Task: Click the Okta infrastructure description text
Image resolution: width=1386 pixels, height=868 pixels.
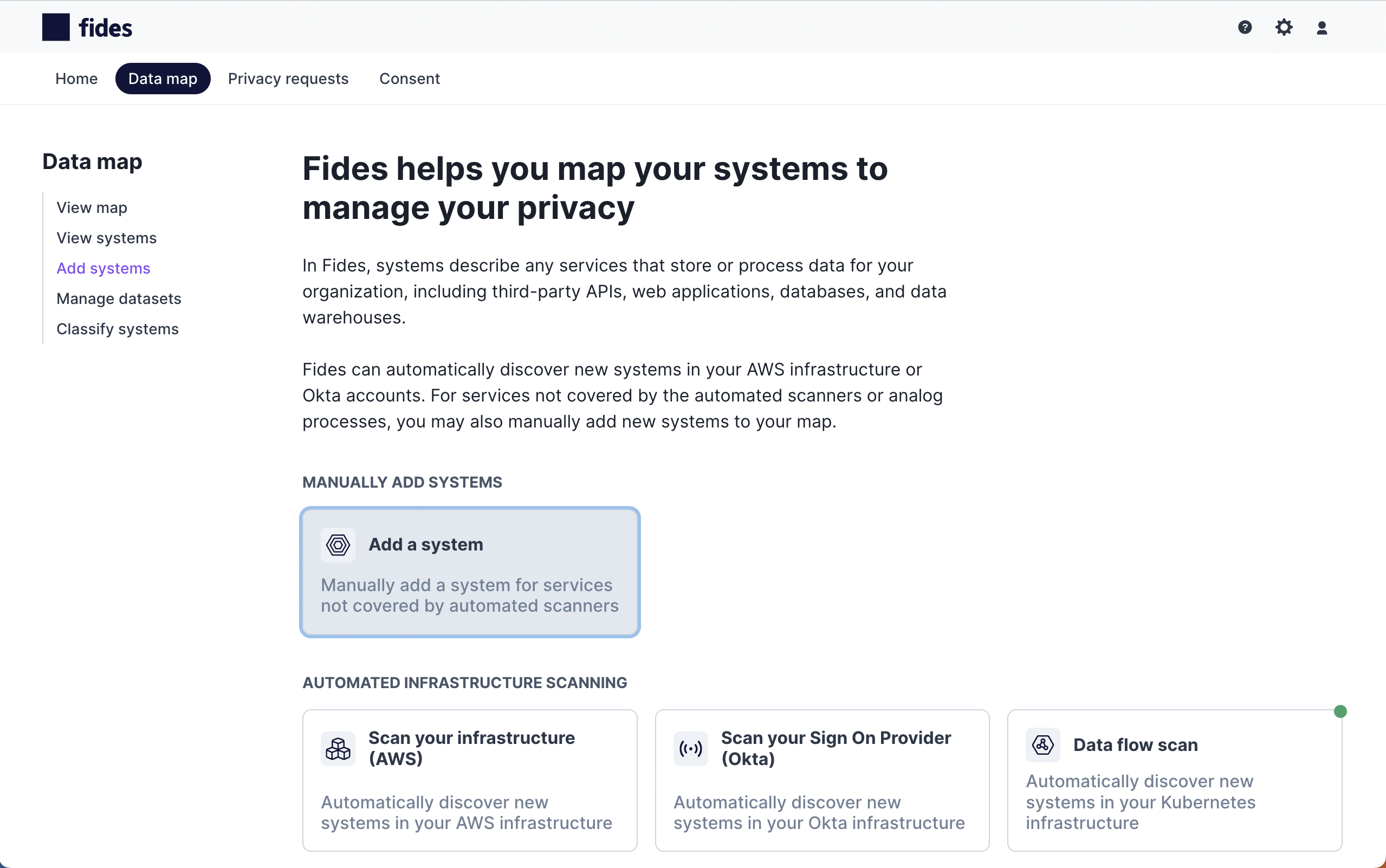Action: (x=819, y=812)
